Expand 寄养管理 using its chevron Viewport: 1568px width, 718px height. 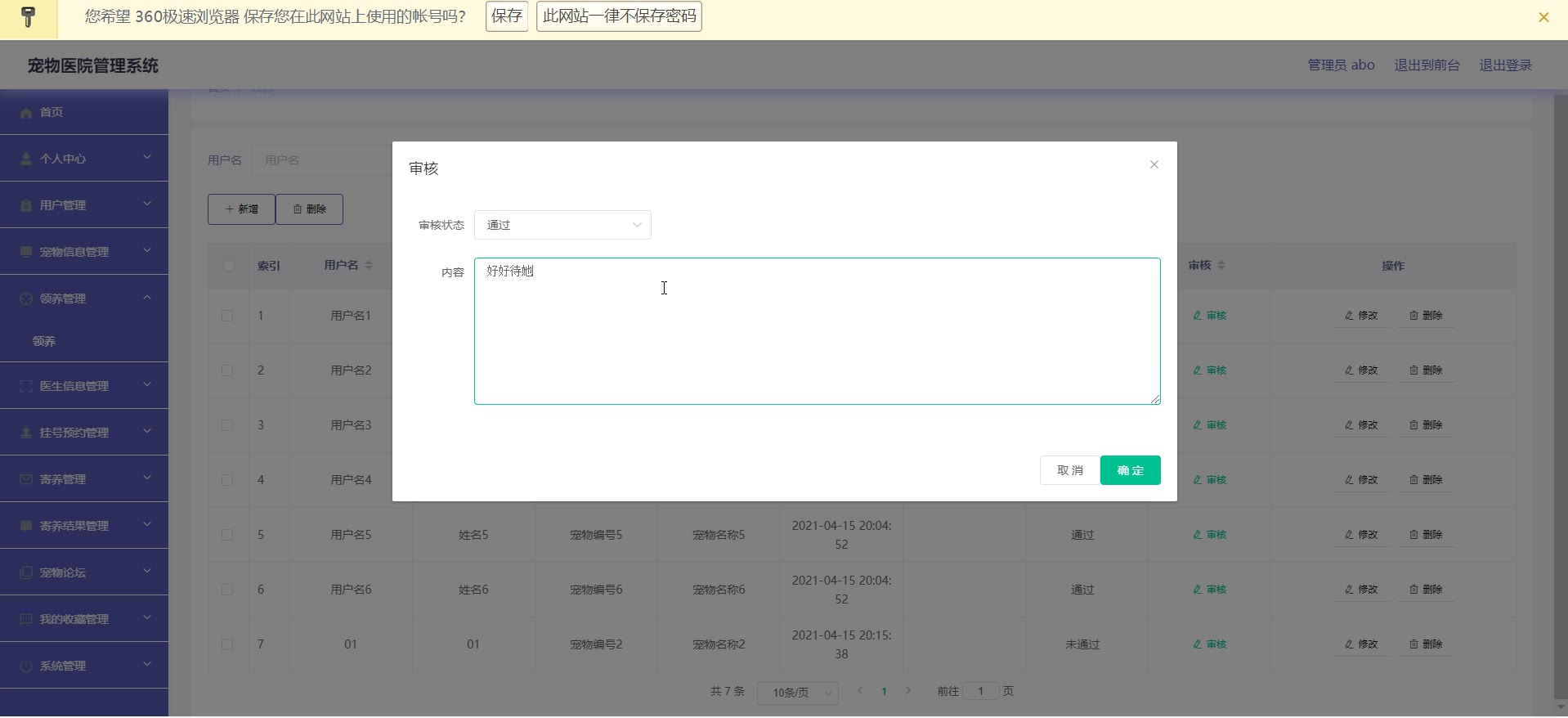click(x=147, y=478)
